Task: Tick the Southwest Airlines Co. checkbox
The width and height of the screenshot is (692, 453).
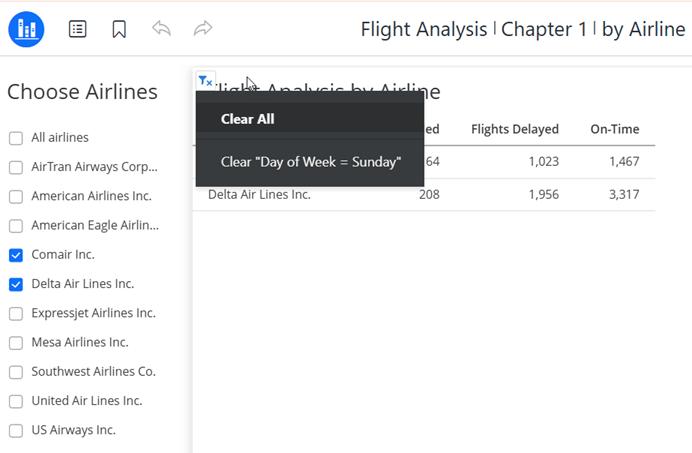Action: click(16, 372)
